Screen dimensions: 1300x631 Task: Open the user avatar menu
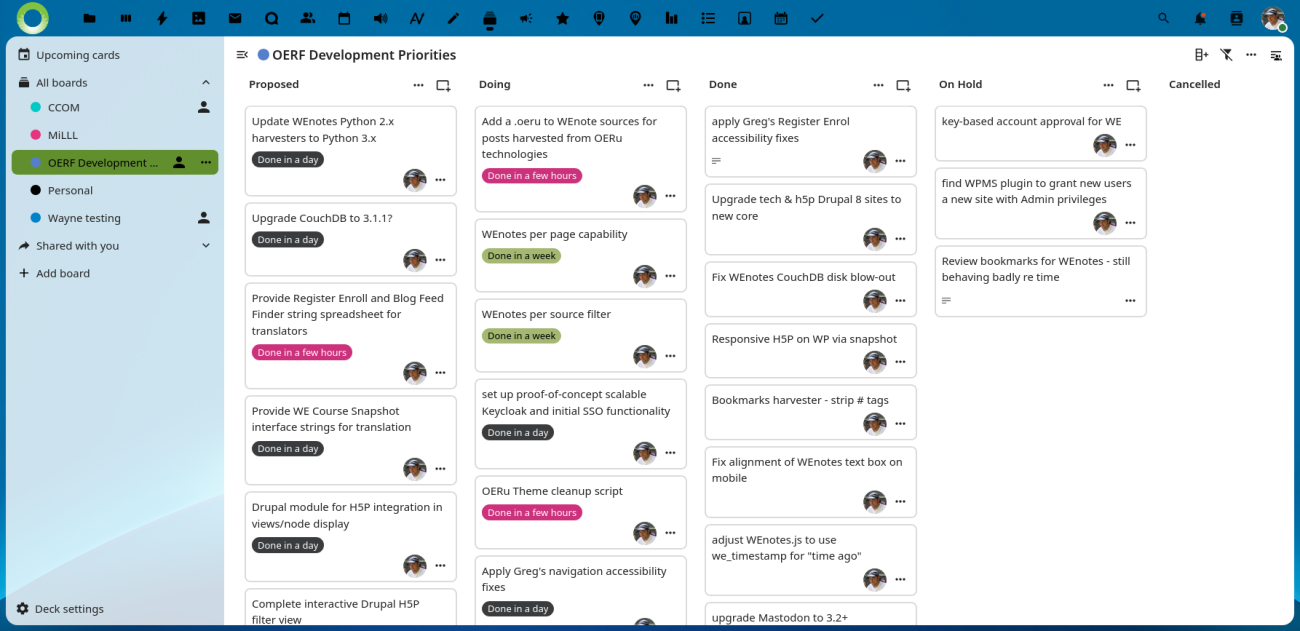(x=1272, y=18)
